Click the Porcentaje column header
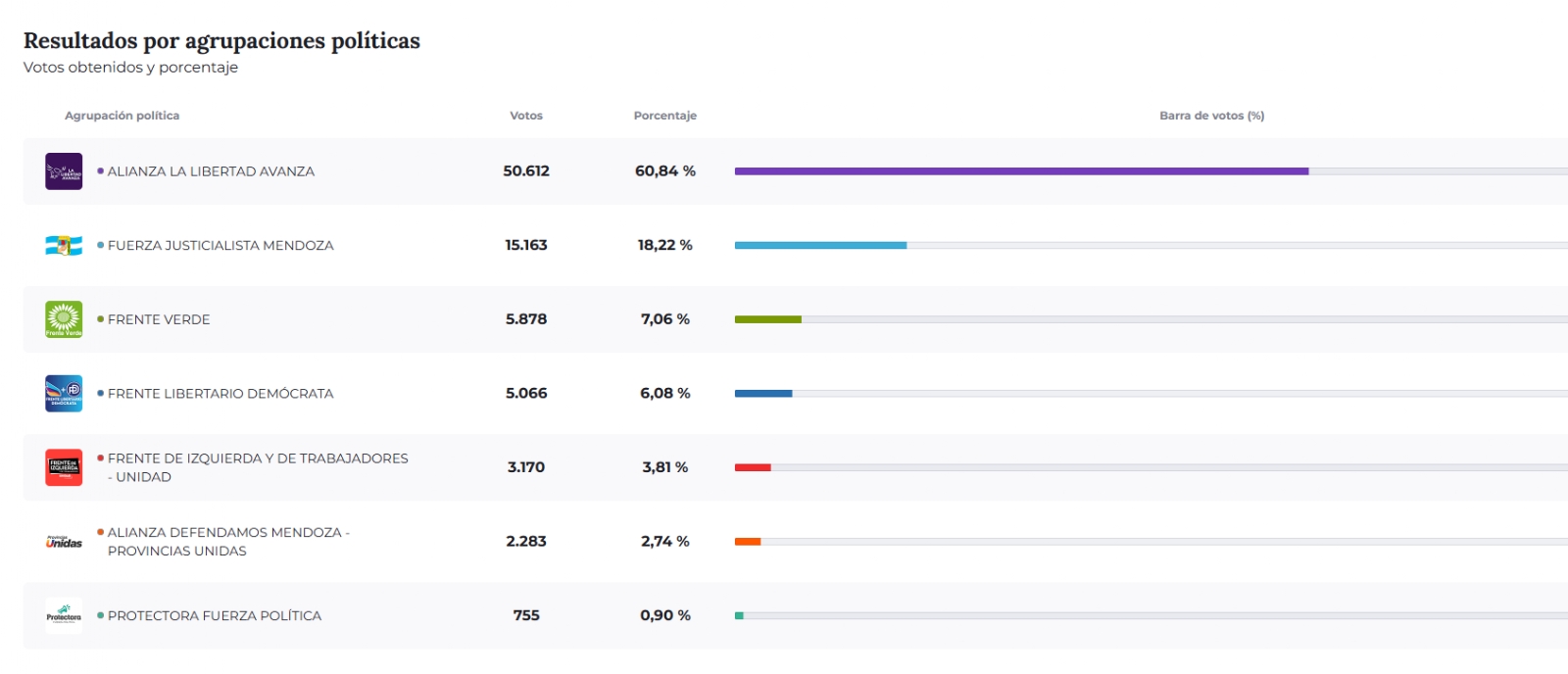The image size is (1568, 674). (665, 116)
